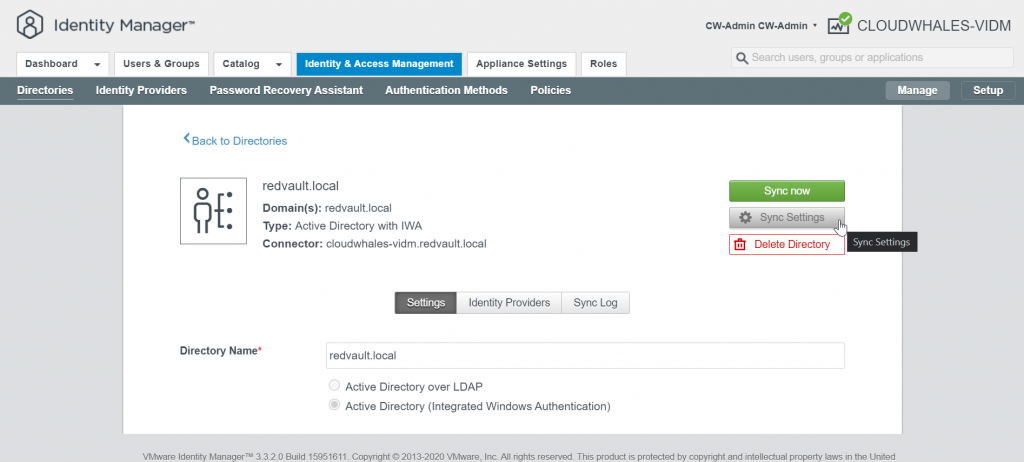Open Identity Providers in the navigation bar
The image size is (1024, 462).
tap(141, 90)
